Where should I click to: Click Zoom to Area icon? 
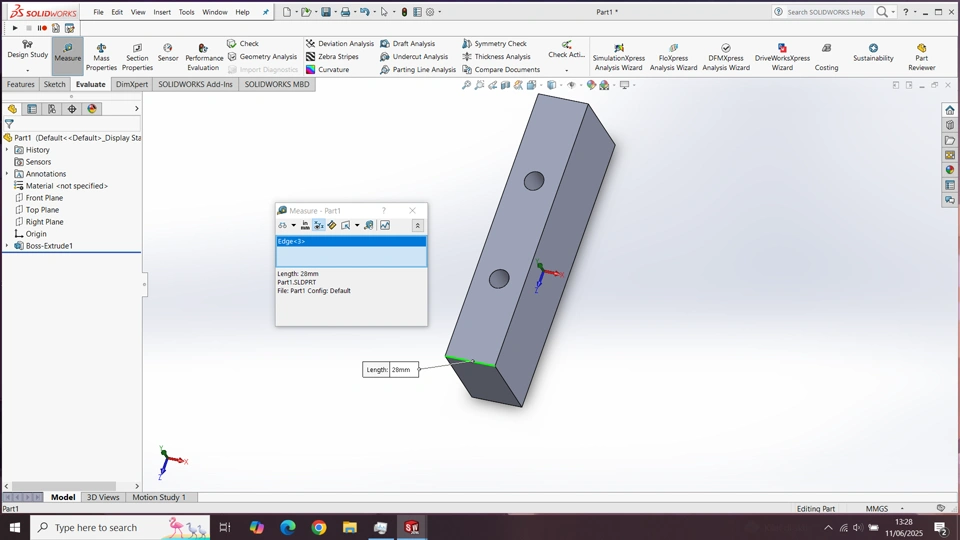[x=479, y=85]
